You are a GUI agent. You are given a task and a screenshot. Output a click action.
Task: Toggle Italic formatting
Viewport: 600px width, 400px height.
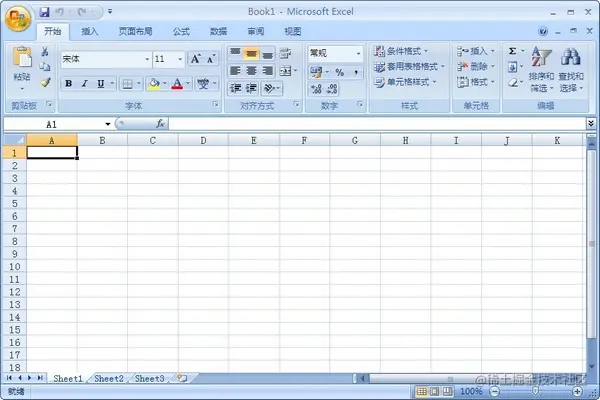(85, 83)
